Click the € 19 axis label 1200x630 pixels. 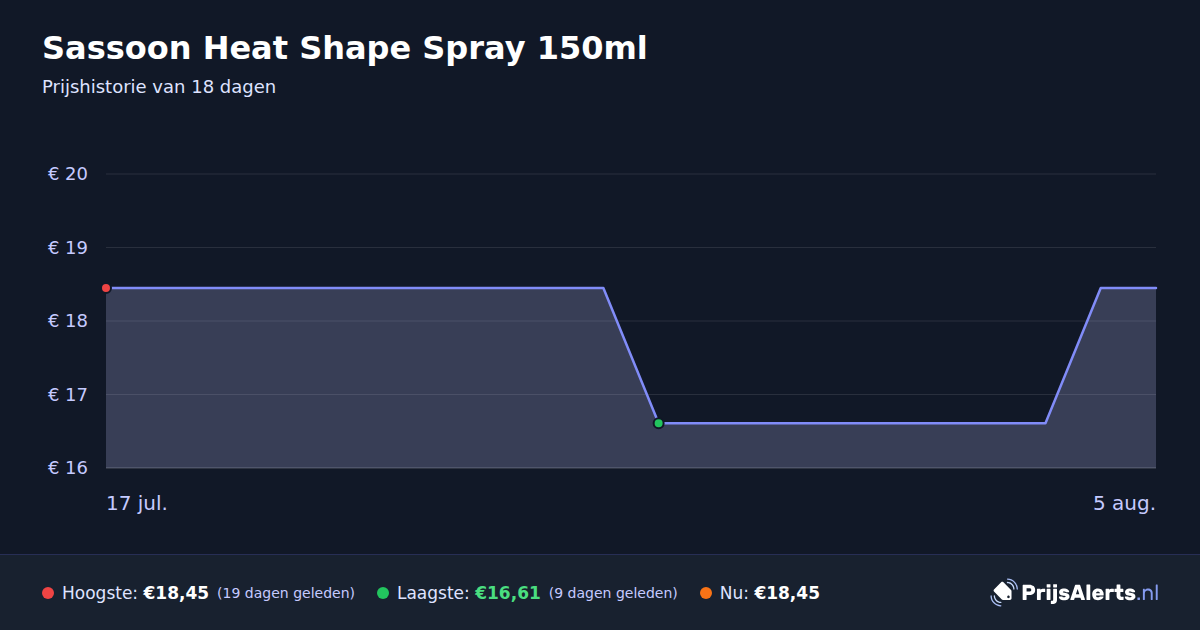point(68,247)
